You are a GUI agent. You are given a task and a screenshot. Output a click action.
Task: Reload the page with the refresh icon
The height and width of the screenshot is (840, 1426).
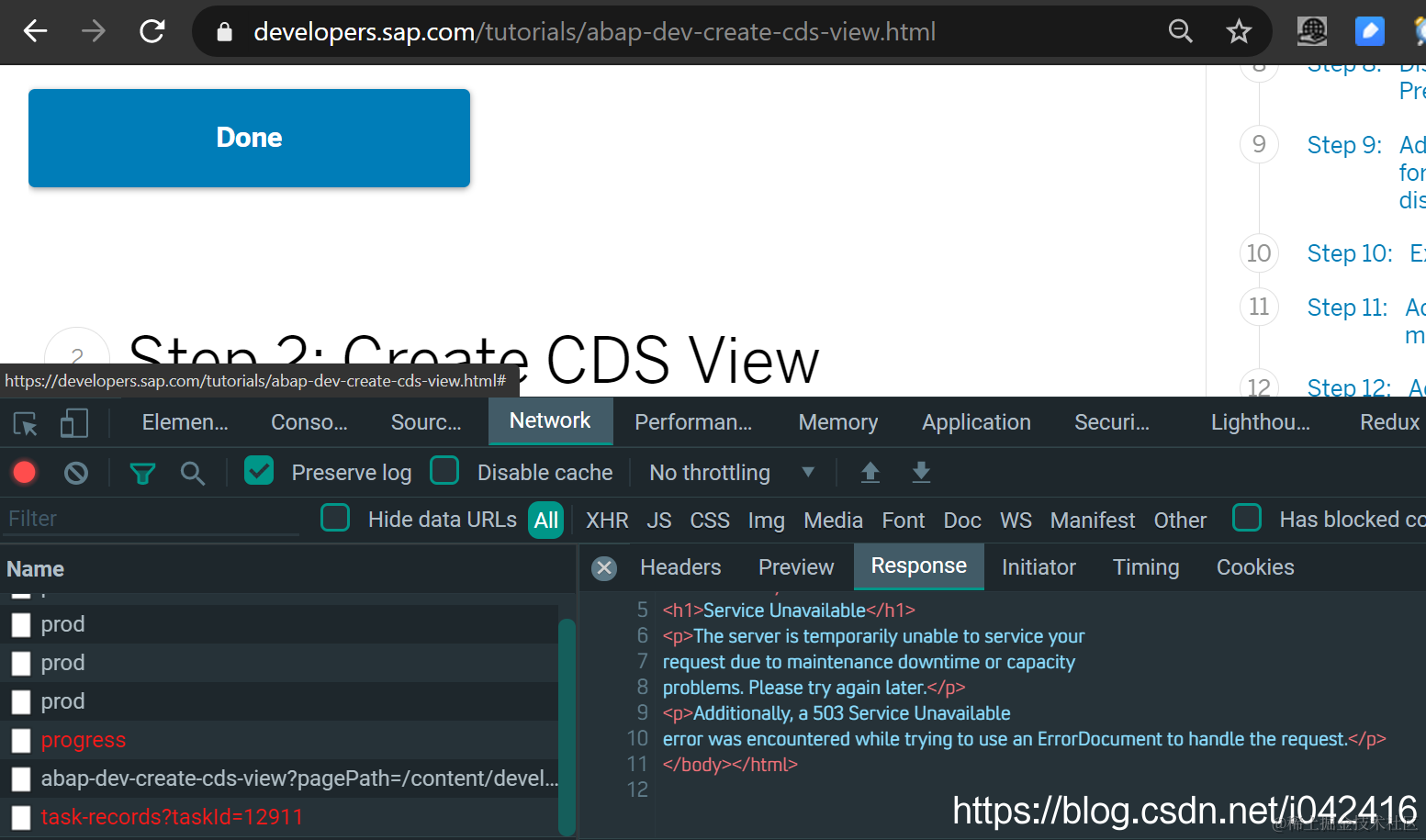point(152,31)
